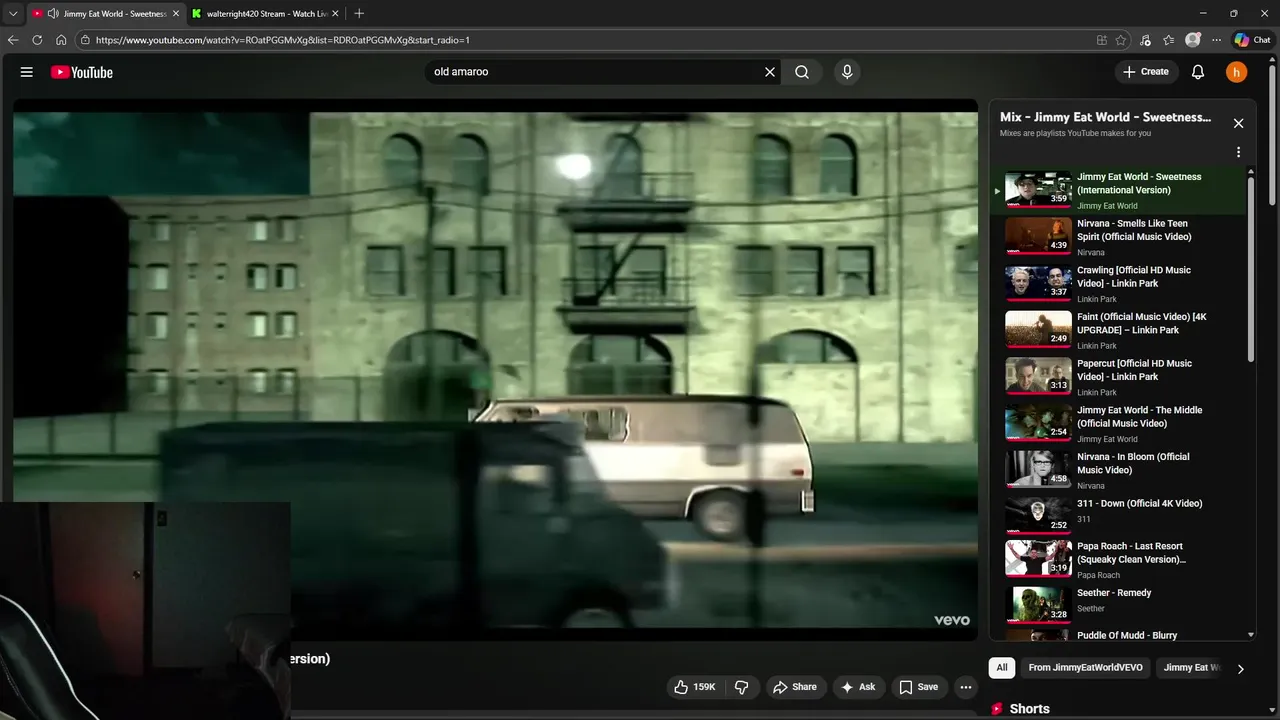Play 311 Down Official 4K Video

coord(1118,514)
